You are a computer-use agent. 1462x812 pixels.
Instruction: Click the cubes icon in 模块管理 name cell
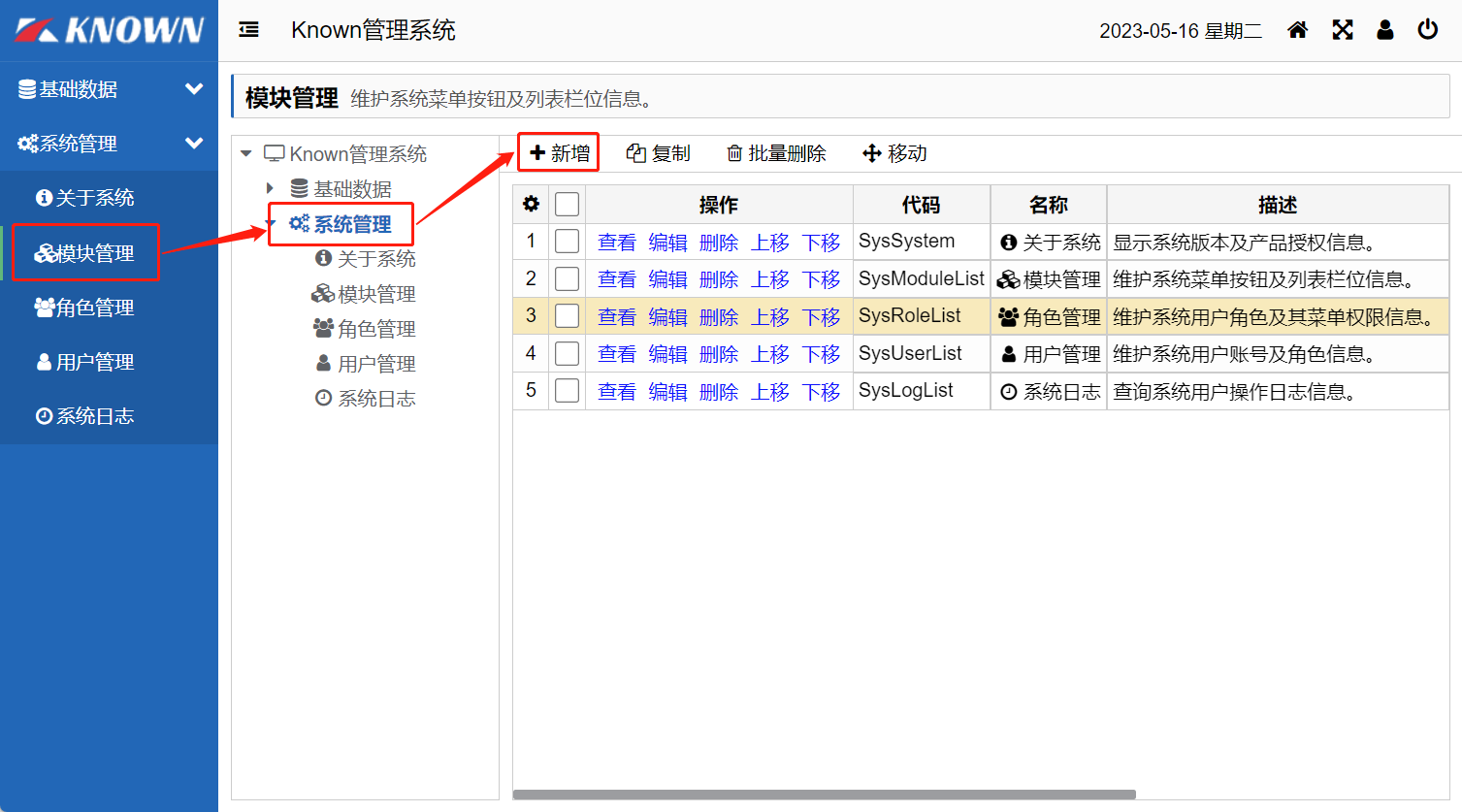1009,279
